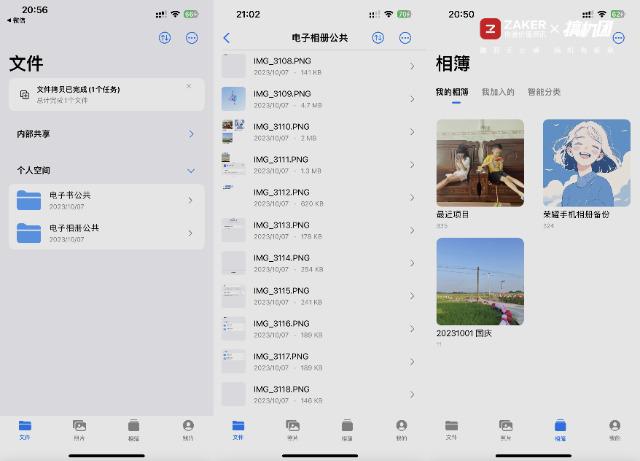This screenshot has width=640, height=461.
Task: Tap the chevron next to IMG_3112.PNG
Action: click(411, 197)
